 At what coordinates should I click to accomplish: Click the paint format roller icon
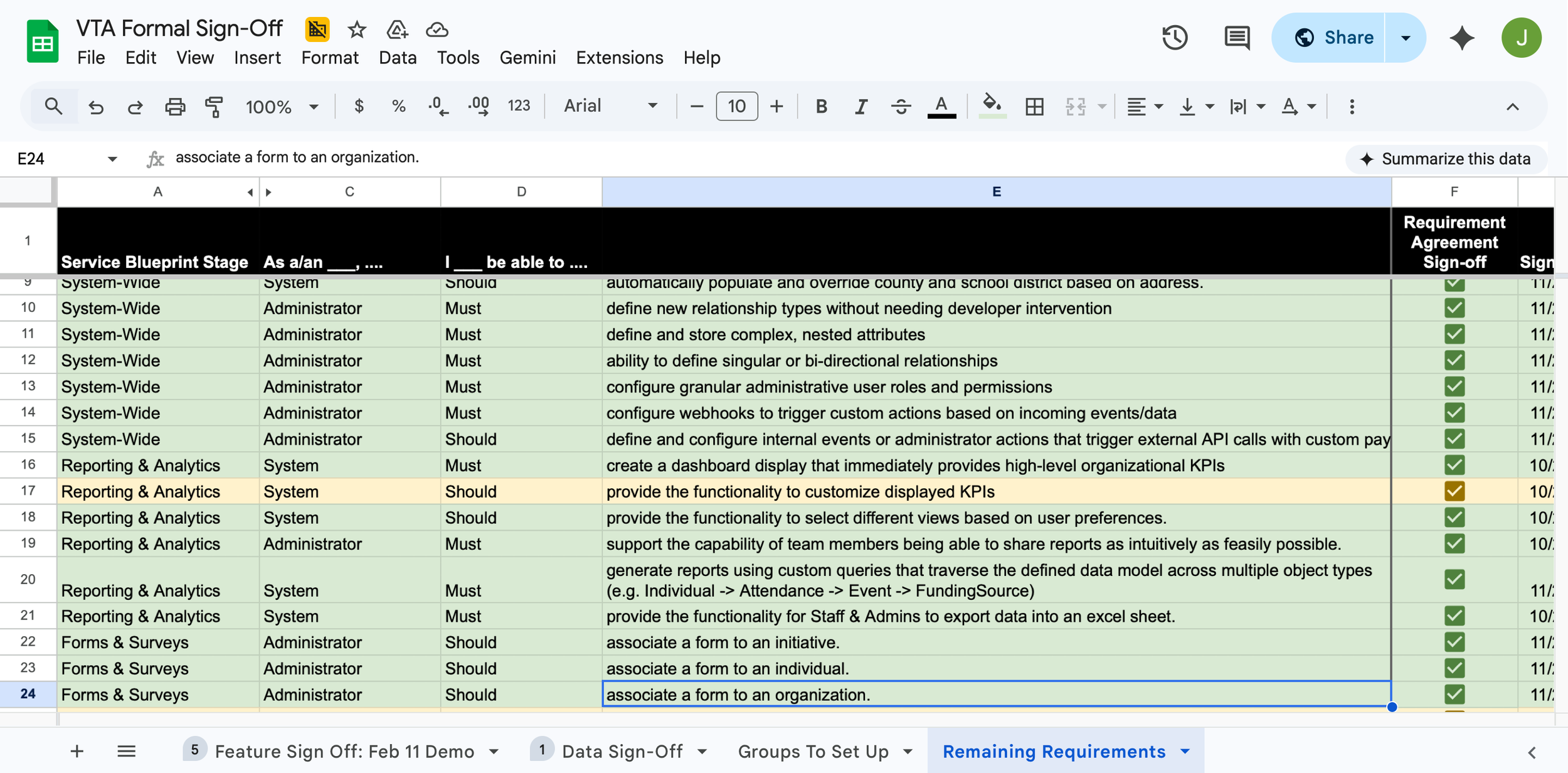(x=214, y=107)
